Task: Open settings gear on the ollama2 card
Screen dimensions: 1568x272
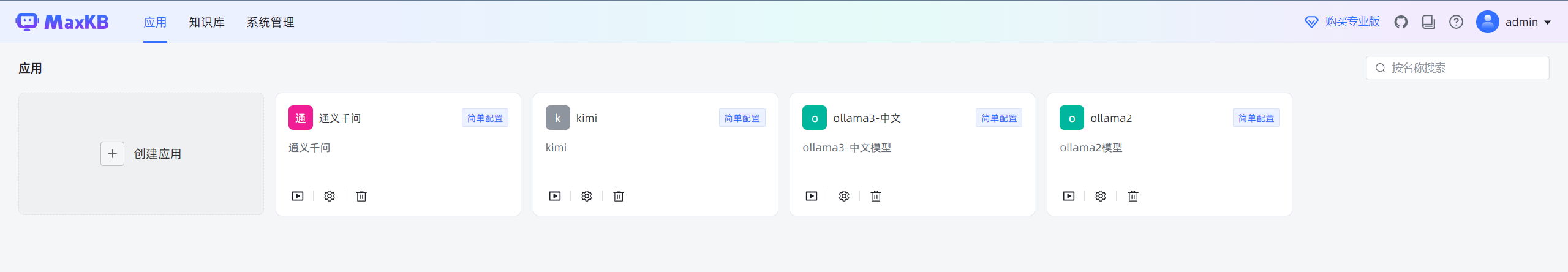Action: pos(1101,196)
